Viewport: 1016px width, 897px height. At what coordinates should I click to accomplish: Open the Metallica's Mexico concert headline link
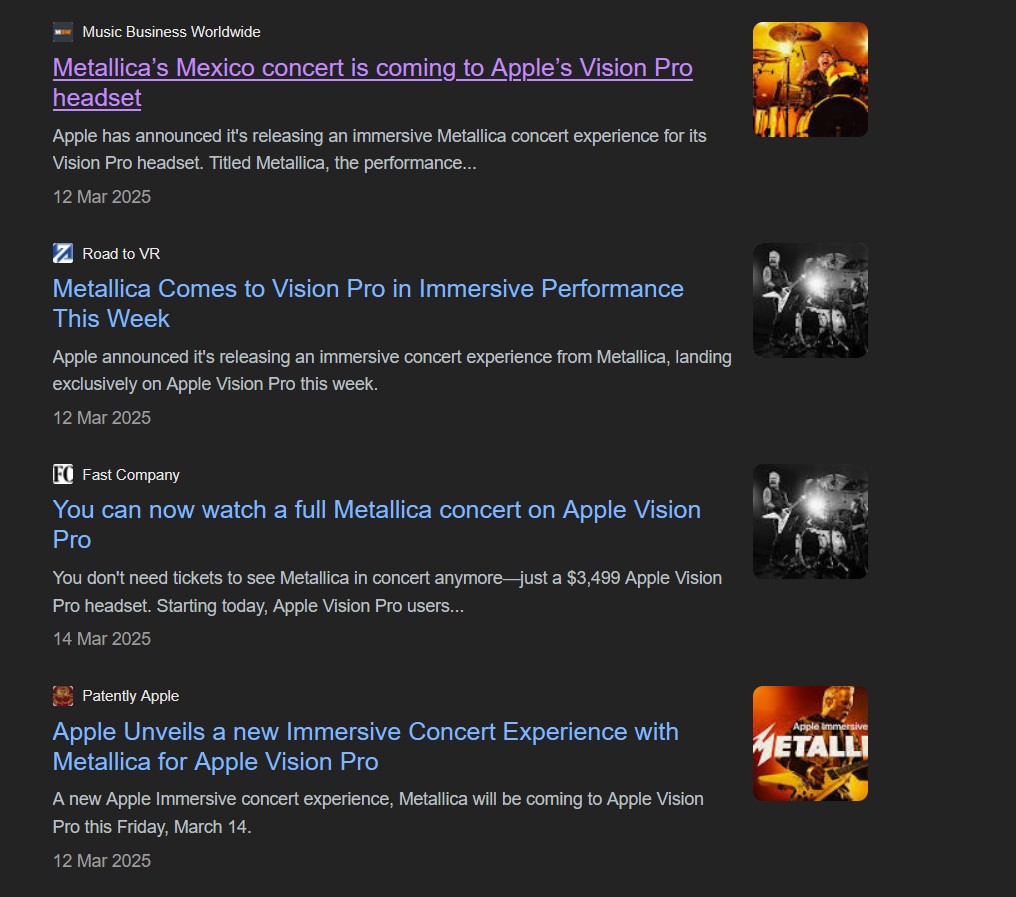click(373, 82)
